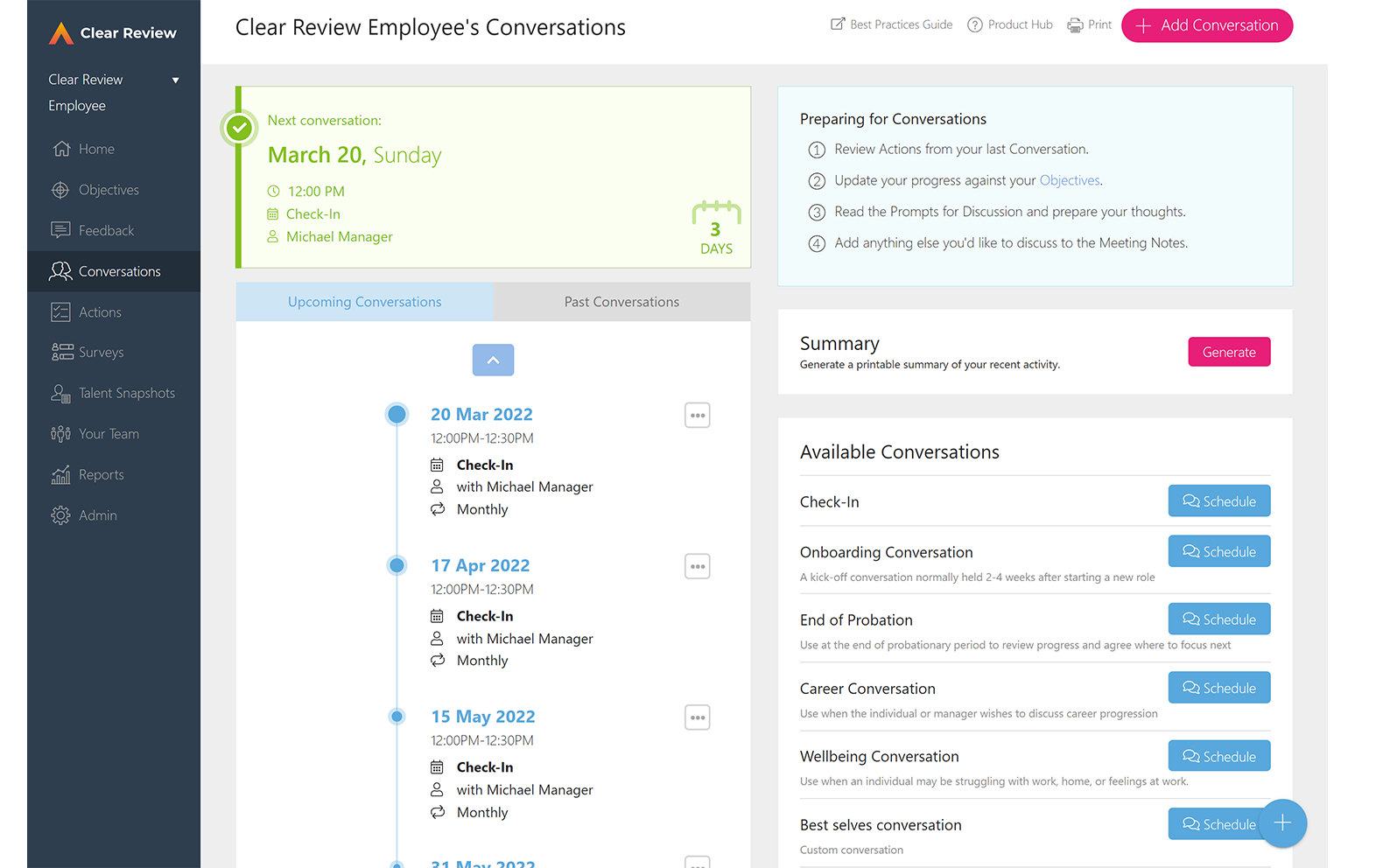This screenshot has width=1376, height=868.
Task: Schedule a Best selves conversation
Action: [1215, 824]
